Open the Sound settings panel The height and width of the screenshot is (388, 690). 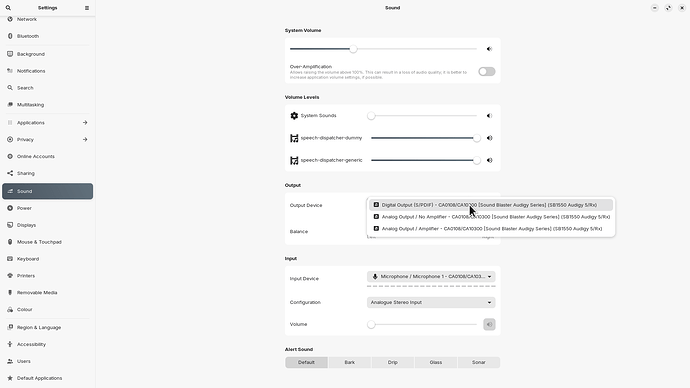click(x=48, y=191)
